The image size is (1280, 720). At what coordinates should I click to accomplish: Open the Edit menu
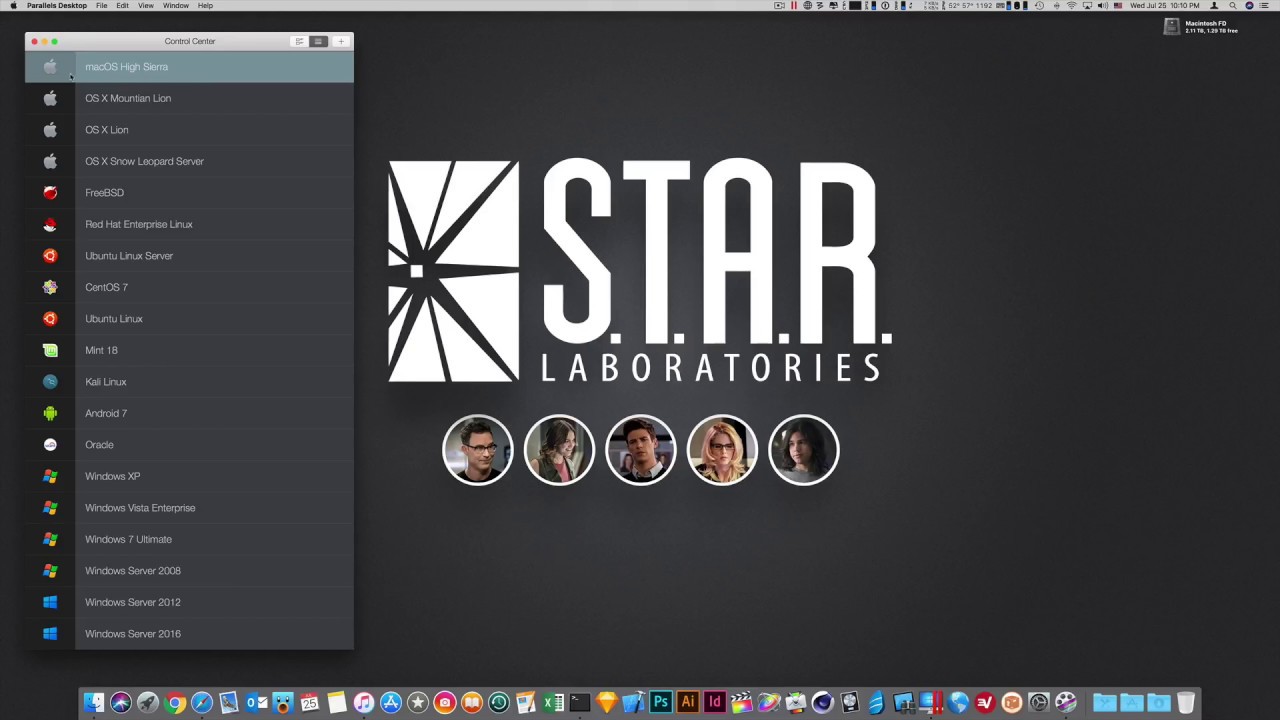point(122,6)
